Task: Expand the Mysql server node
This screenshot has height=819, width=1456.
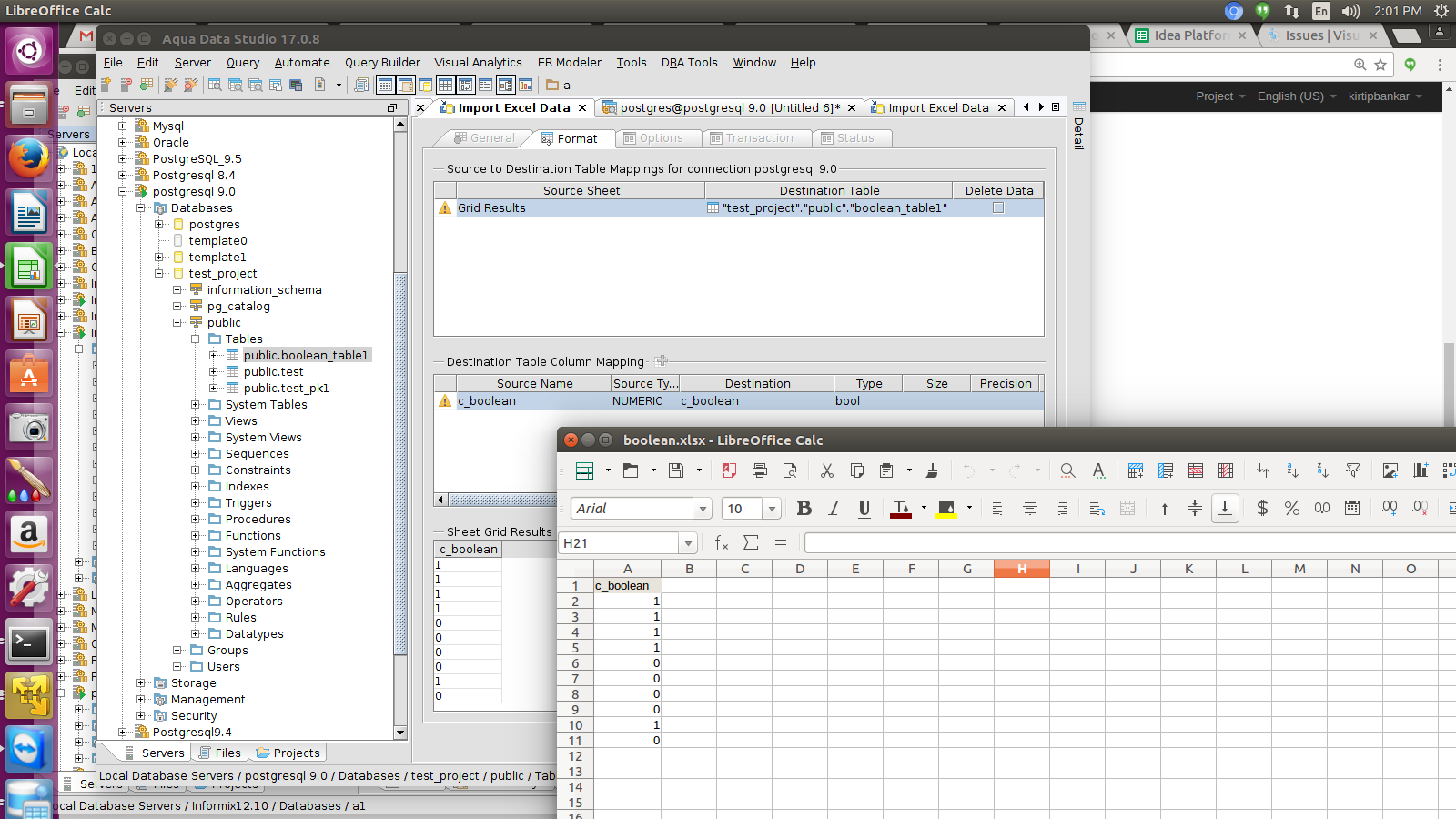Action: tap(123, 126)
